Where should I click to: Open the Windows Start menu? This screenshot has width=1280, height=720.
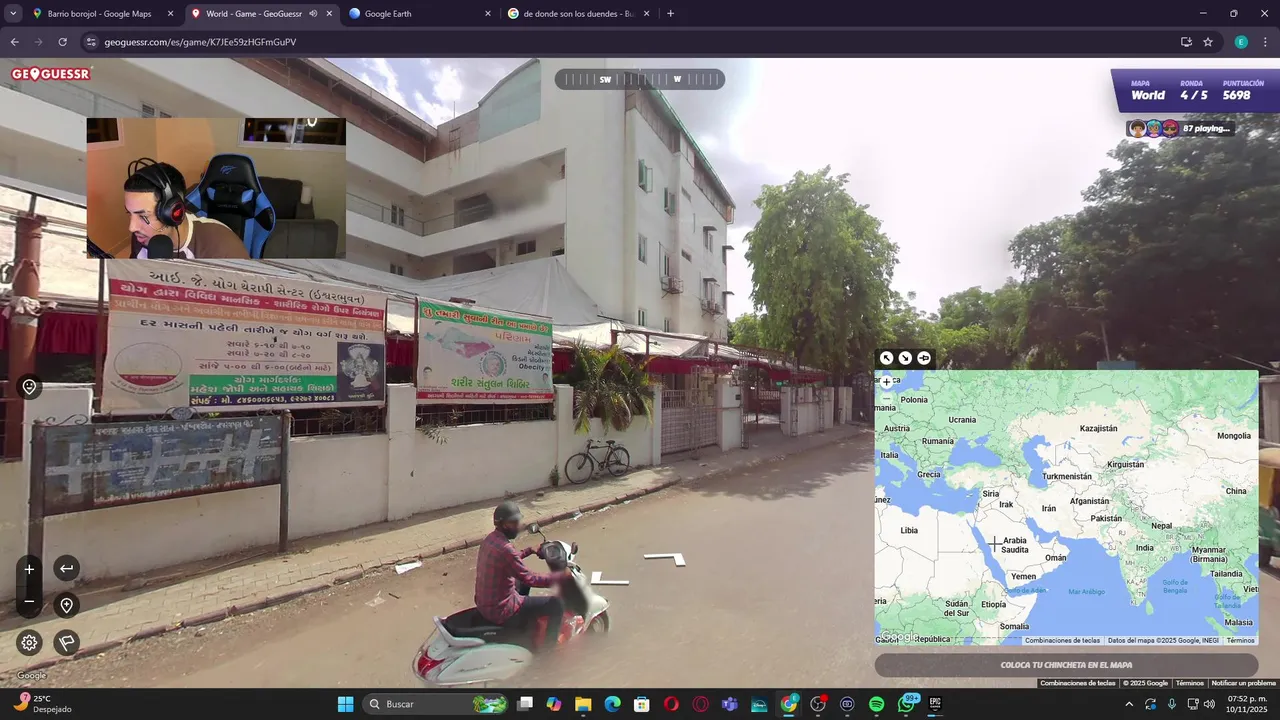pyautogui.click(x=345, y=704)
